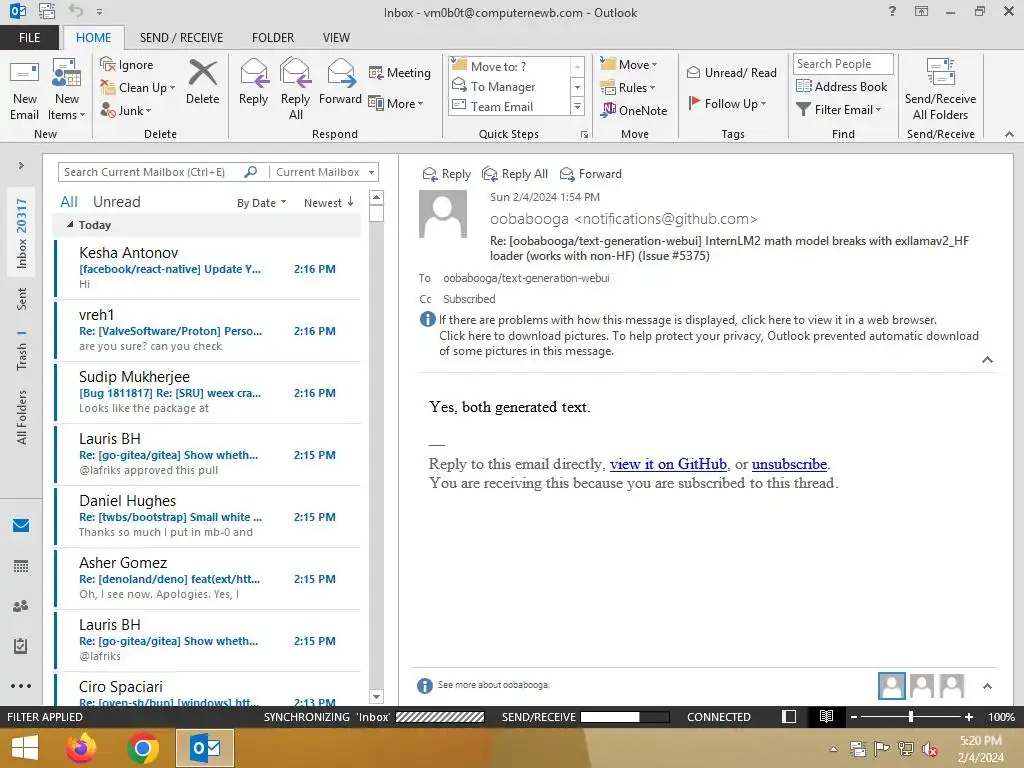Open Chrome from the Windows taskbar
Screen dimensions: 1024x768
click(143, 748)
